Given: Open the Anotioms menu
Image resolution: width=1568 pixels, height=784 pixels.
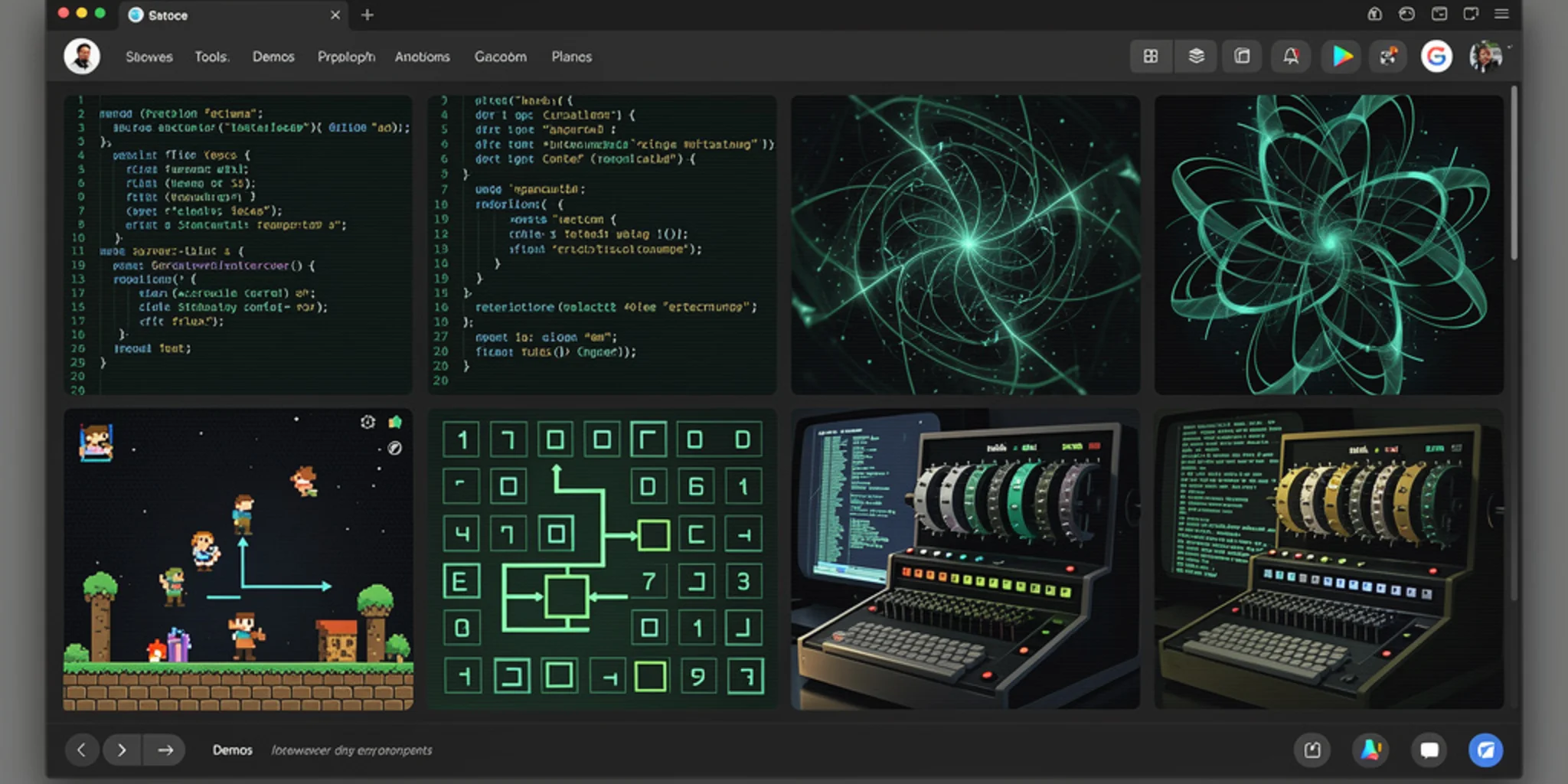Looking at the screenshot, I should pyautogui.click(x=423, y=57).
